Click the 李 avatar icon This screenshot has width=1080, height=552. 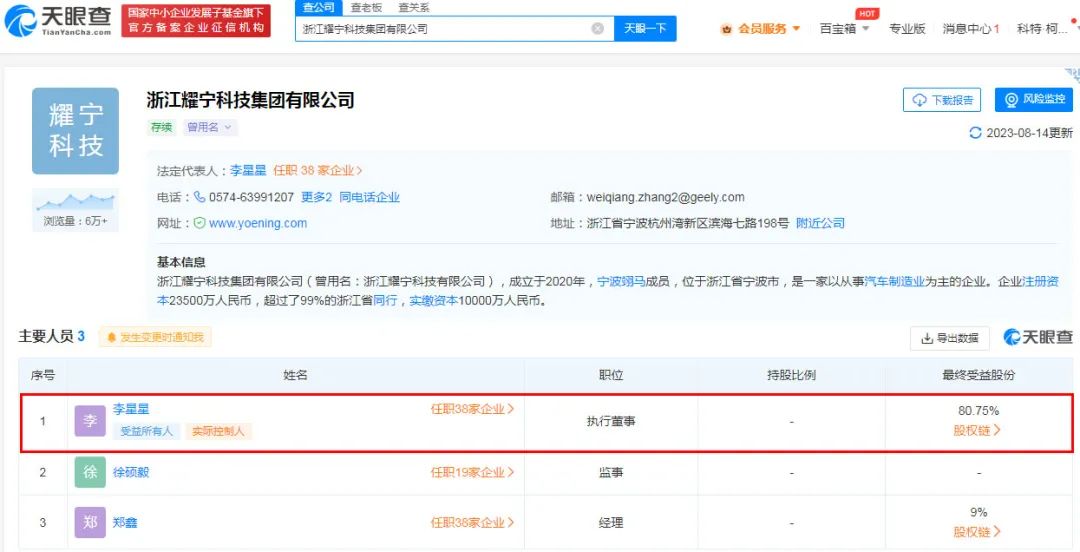(90, 420)
